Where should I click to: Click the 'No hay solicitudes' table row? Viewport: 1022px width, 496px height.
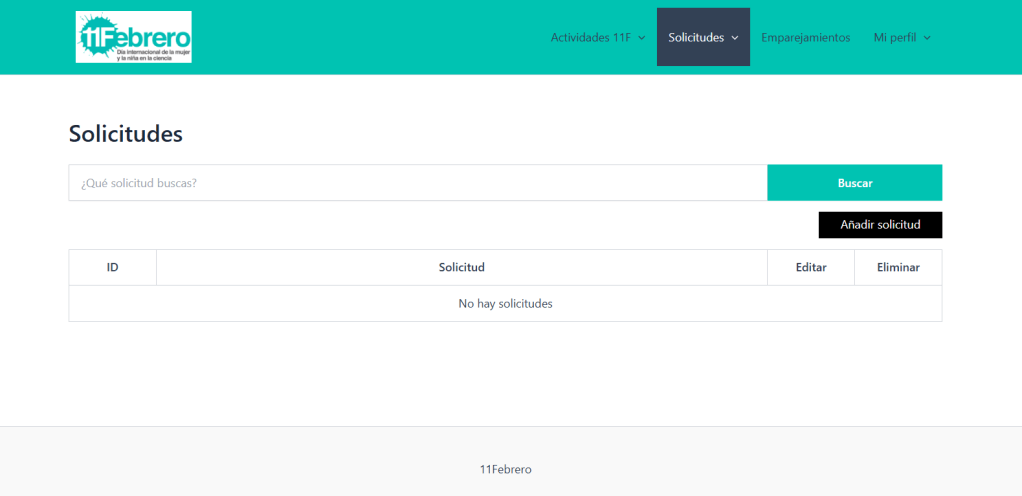(505, 304)
